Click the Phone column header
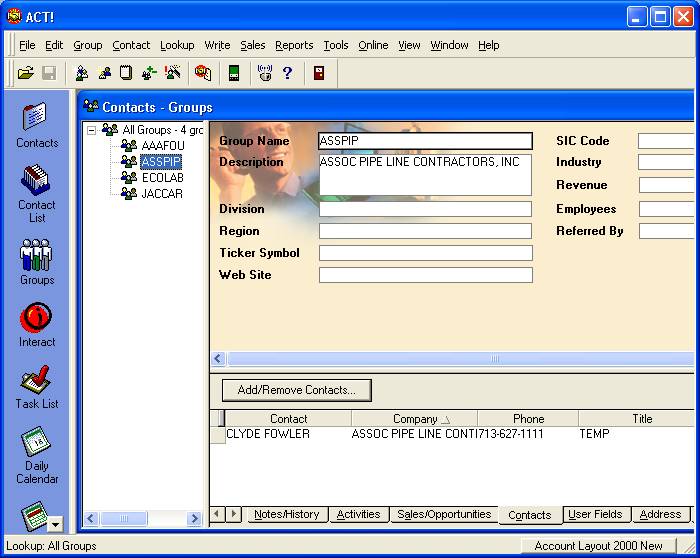This screenshot has width=700, height=558. (x=528, y=419)
